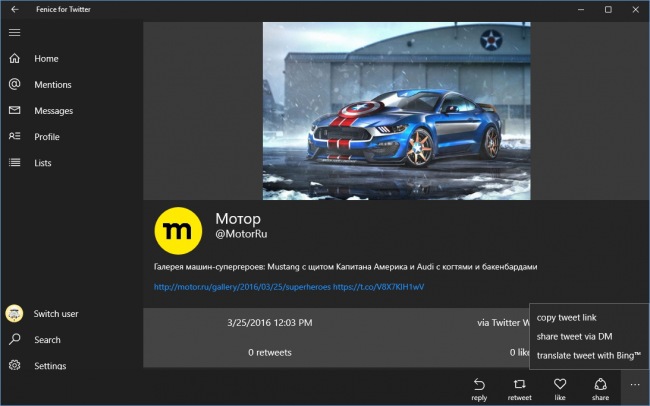Image resolution: width=650 pixels, height=406 pixels.
Task: Select translate tweet with Bing
Action: [589, 355]
